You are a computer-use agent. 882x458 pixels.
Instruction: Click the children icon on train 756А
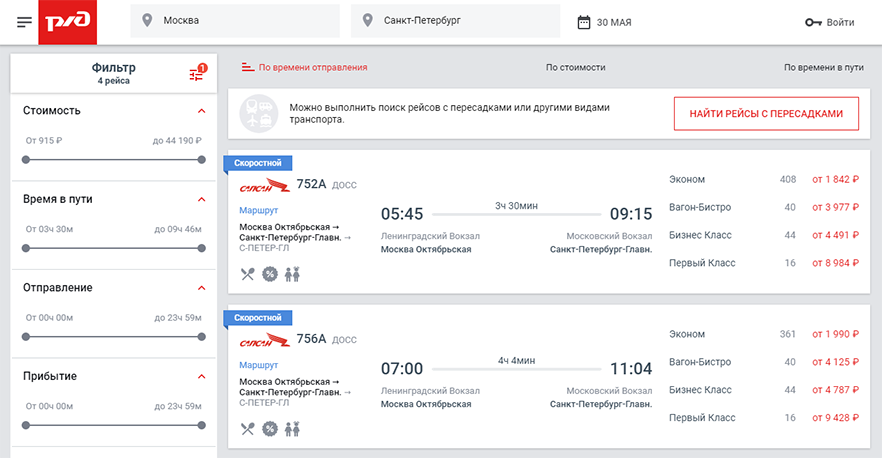[x=292, y=428]
